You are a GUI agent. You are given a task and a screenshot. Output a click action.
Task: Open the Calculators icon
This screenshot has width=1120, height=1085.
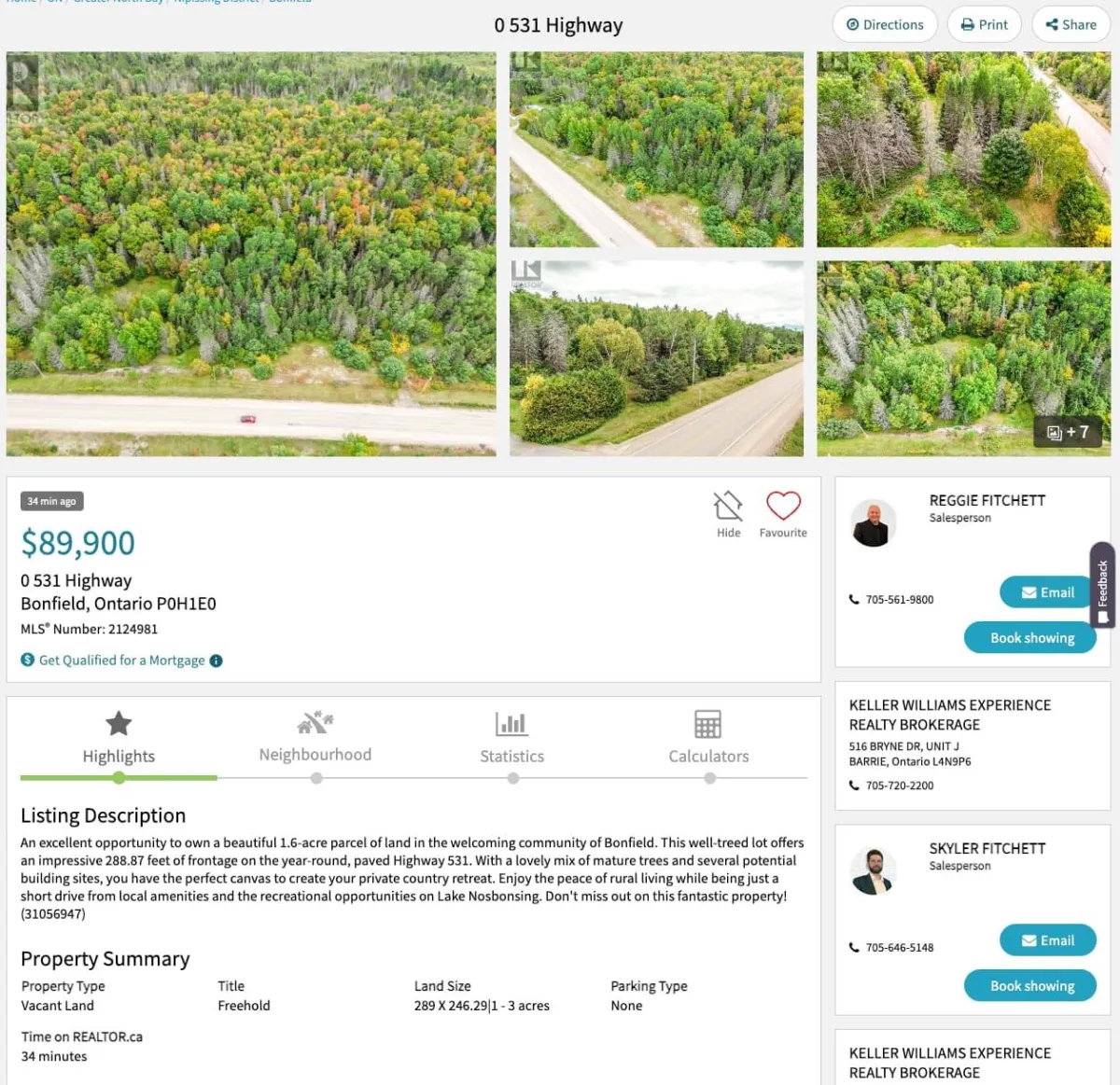pyautogui.click(x=707, y=724)
